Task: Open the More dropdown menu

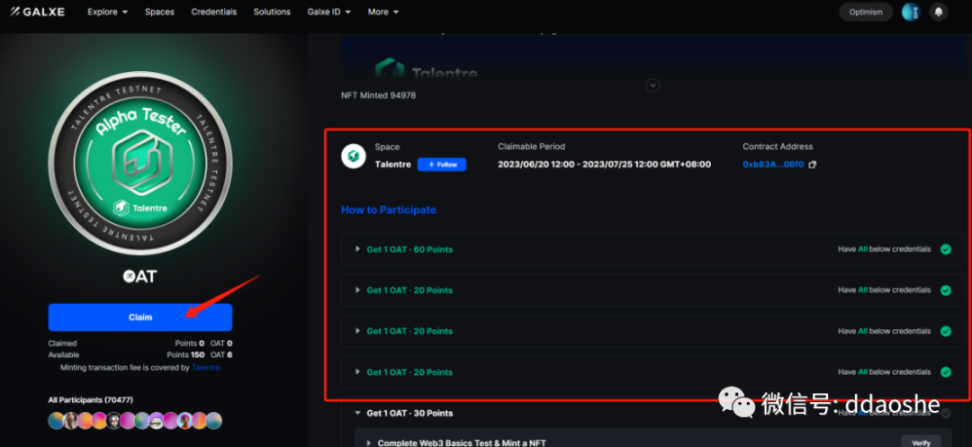Action: tap(383, 12)
